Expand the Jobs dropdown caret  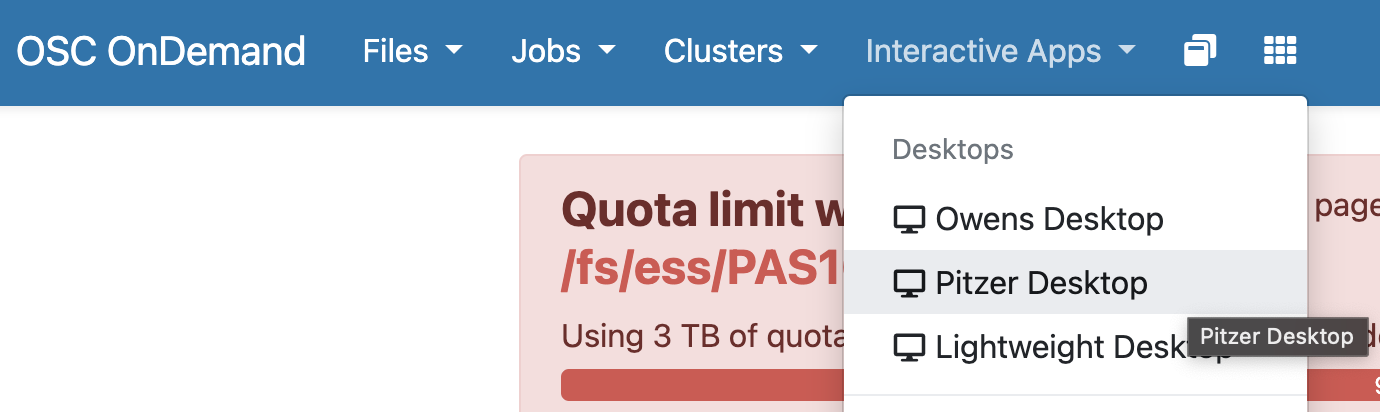tap(606, 50)
